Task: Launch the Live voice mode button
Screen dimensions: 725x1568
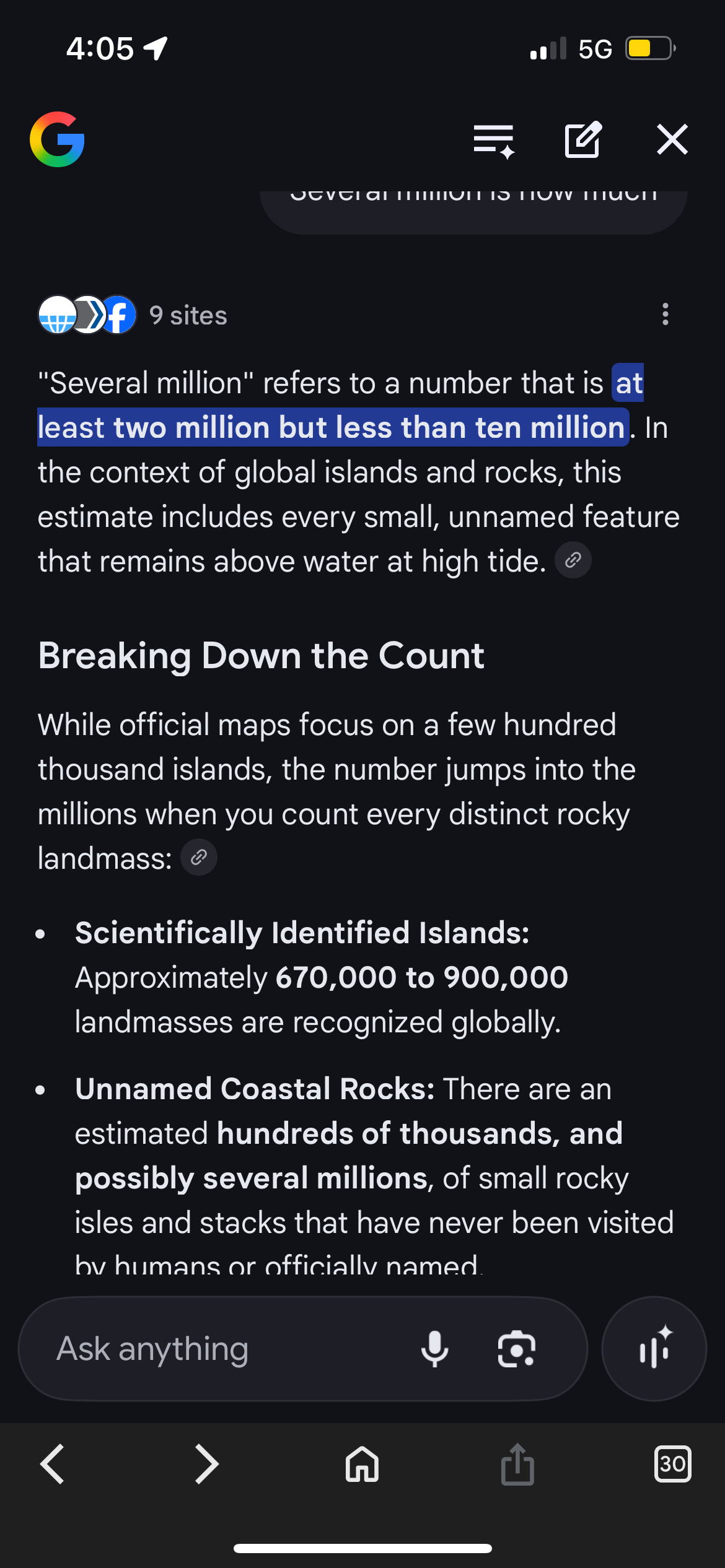Action: [654, 1349]
